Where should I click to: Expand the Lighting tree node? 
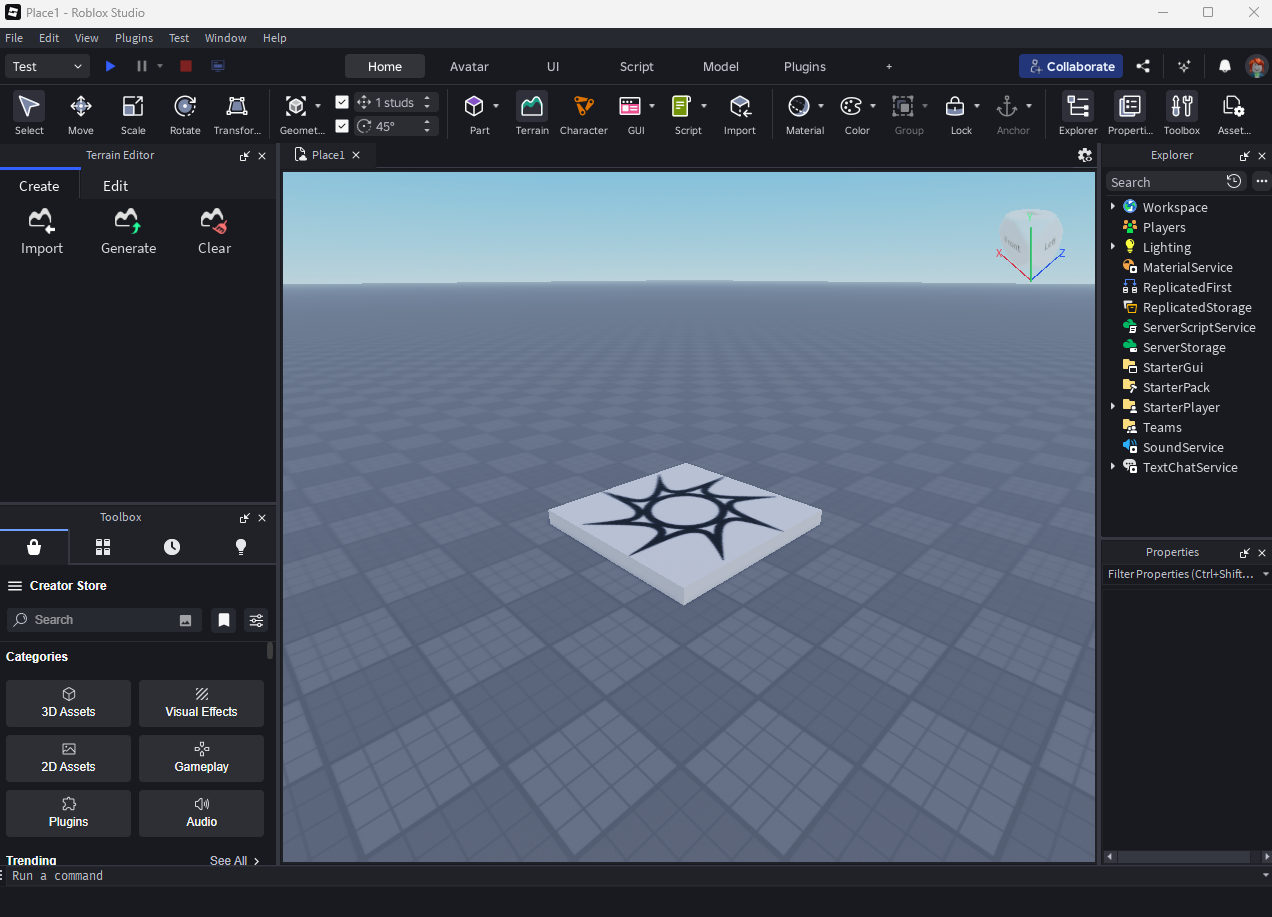(x=1113, y=247)
